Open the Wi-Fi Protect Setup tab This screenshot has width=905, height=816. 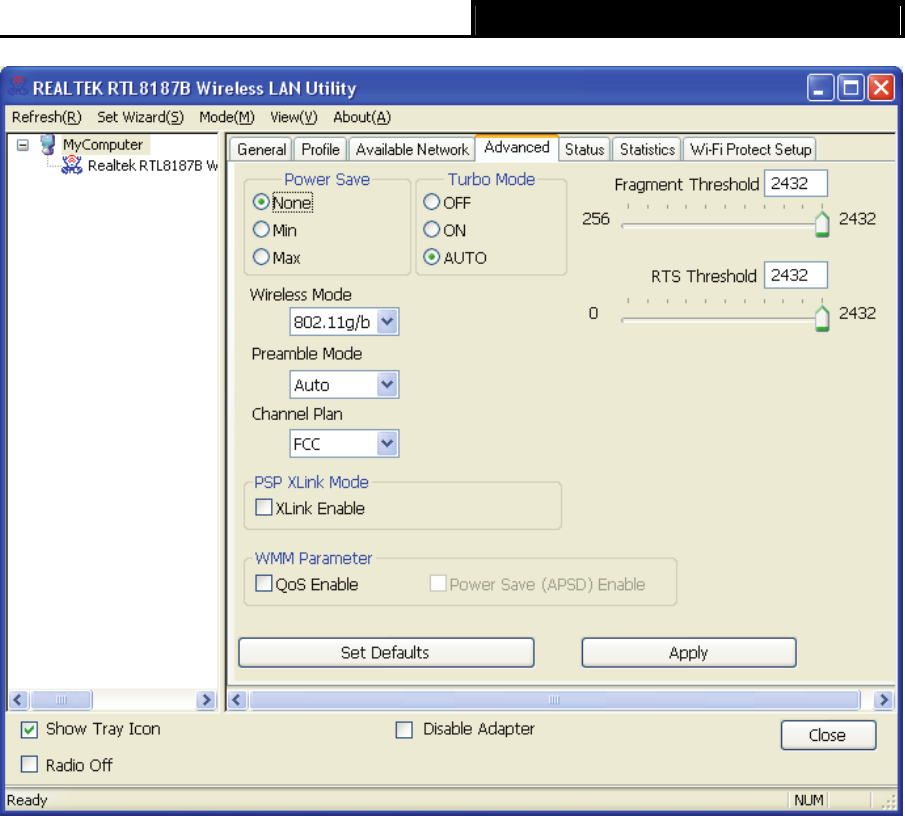750,149
